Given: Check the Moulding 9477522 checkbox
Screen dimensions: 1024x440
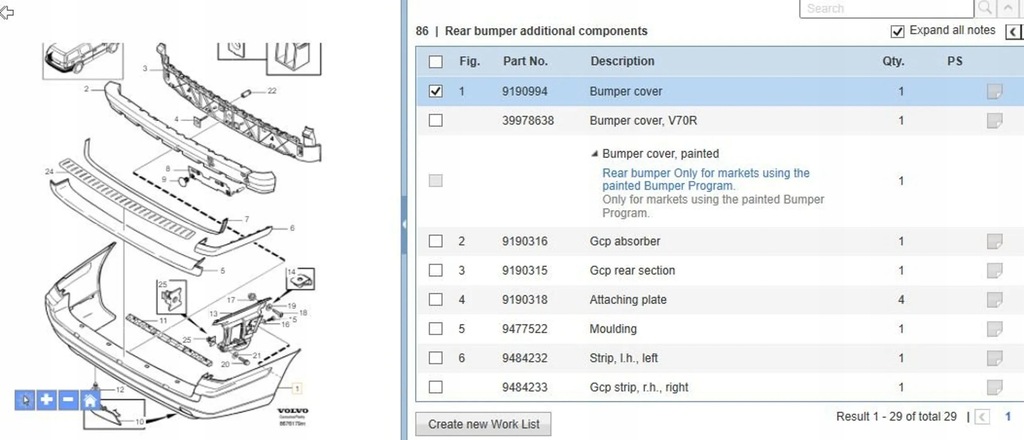Looking at the screenshot, I should click(x=436, y=328).
